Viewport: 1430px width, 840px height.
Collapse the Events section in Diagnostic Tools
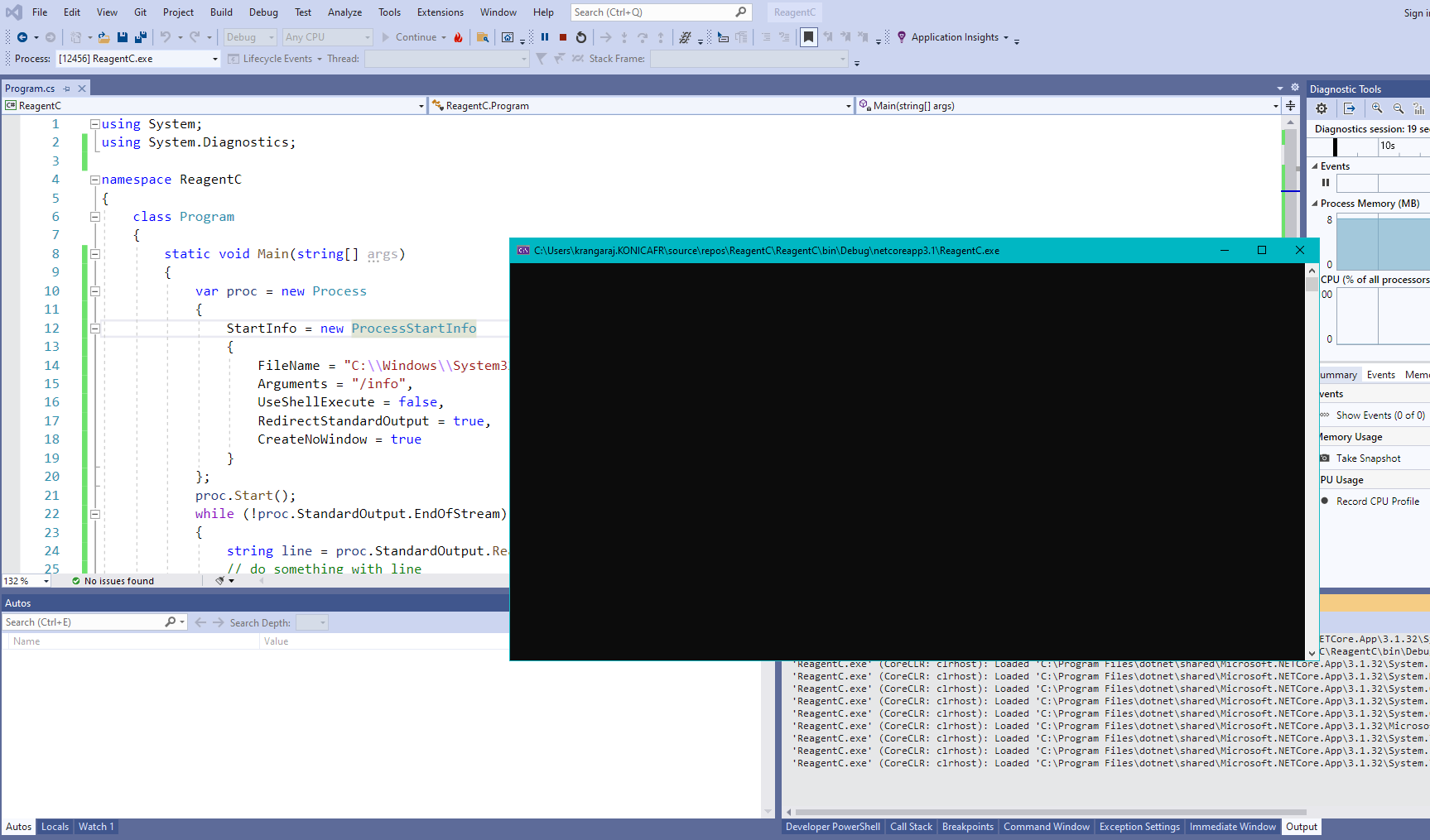[1315, 166]
